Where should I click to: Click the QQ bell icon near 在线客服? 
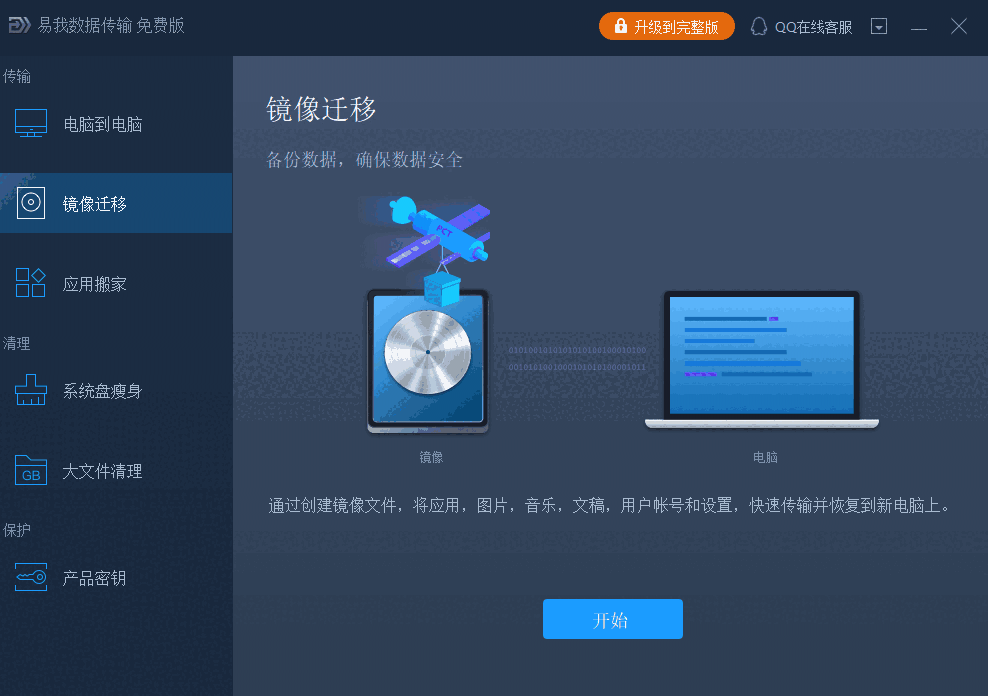point(760,26)
